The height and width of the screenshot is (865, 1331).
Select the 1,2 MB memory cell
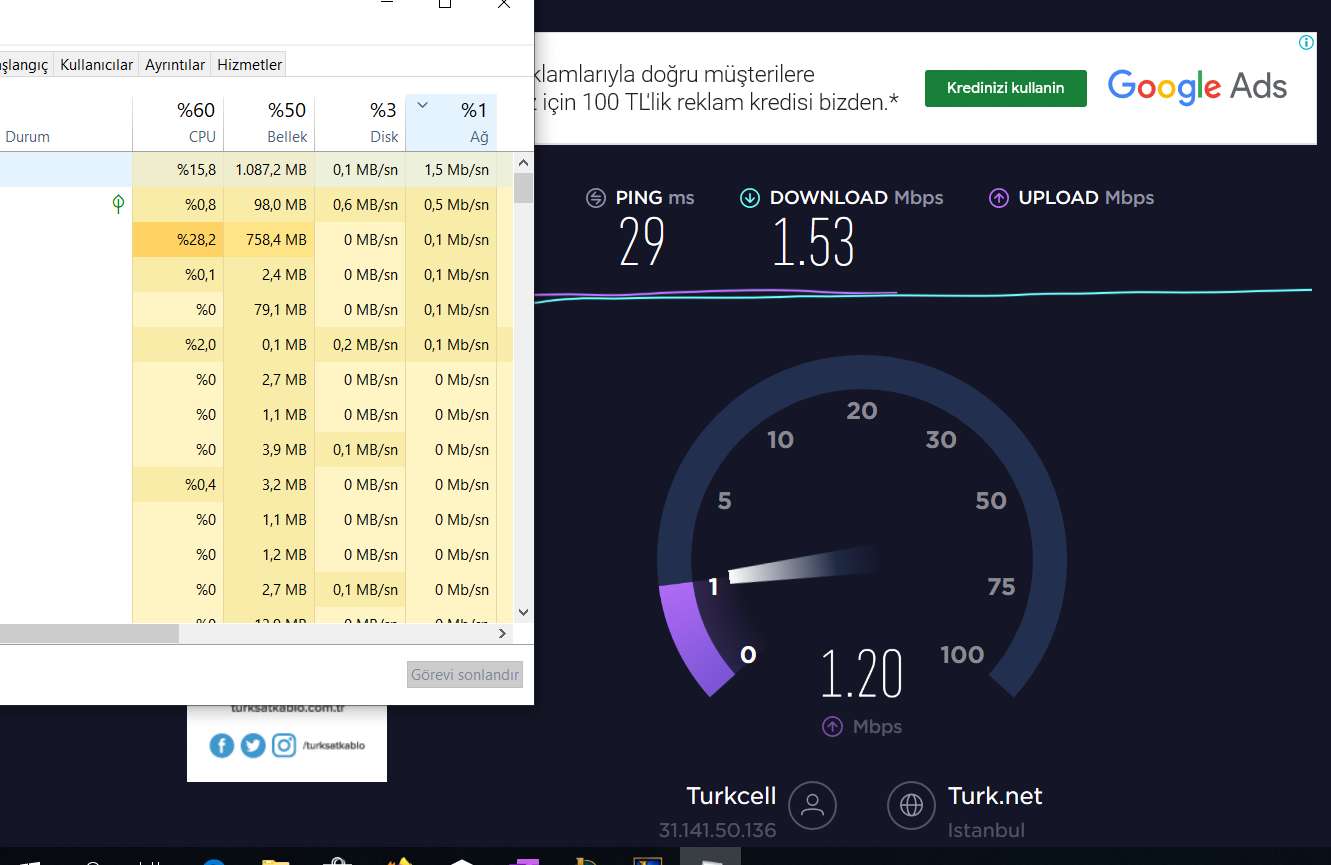(269, 555)
